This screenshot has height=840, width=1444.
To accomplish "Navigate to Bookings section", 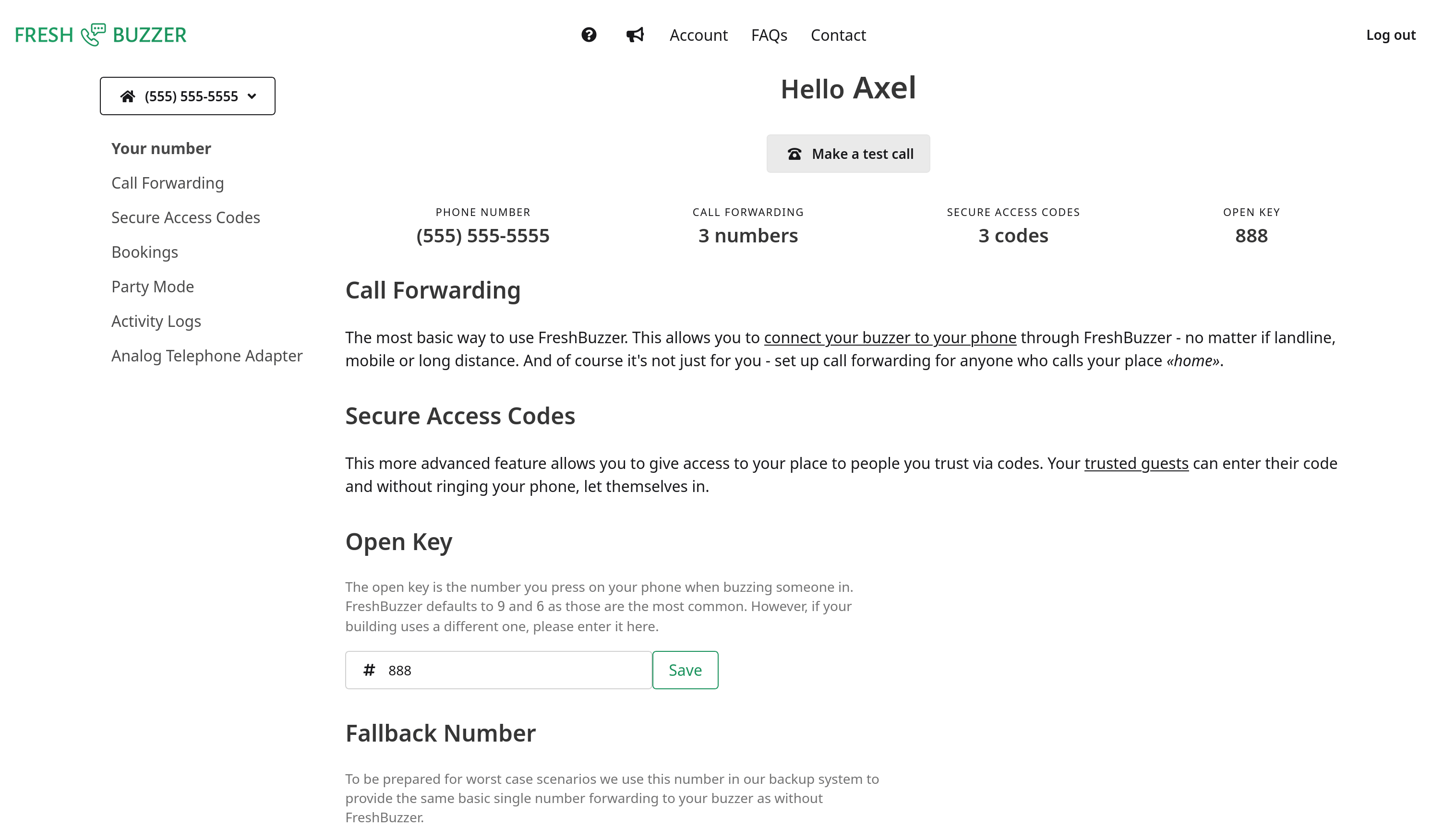I will coord(144,252).
